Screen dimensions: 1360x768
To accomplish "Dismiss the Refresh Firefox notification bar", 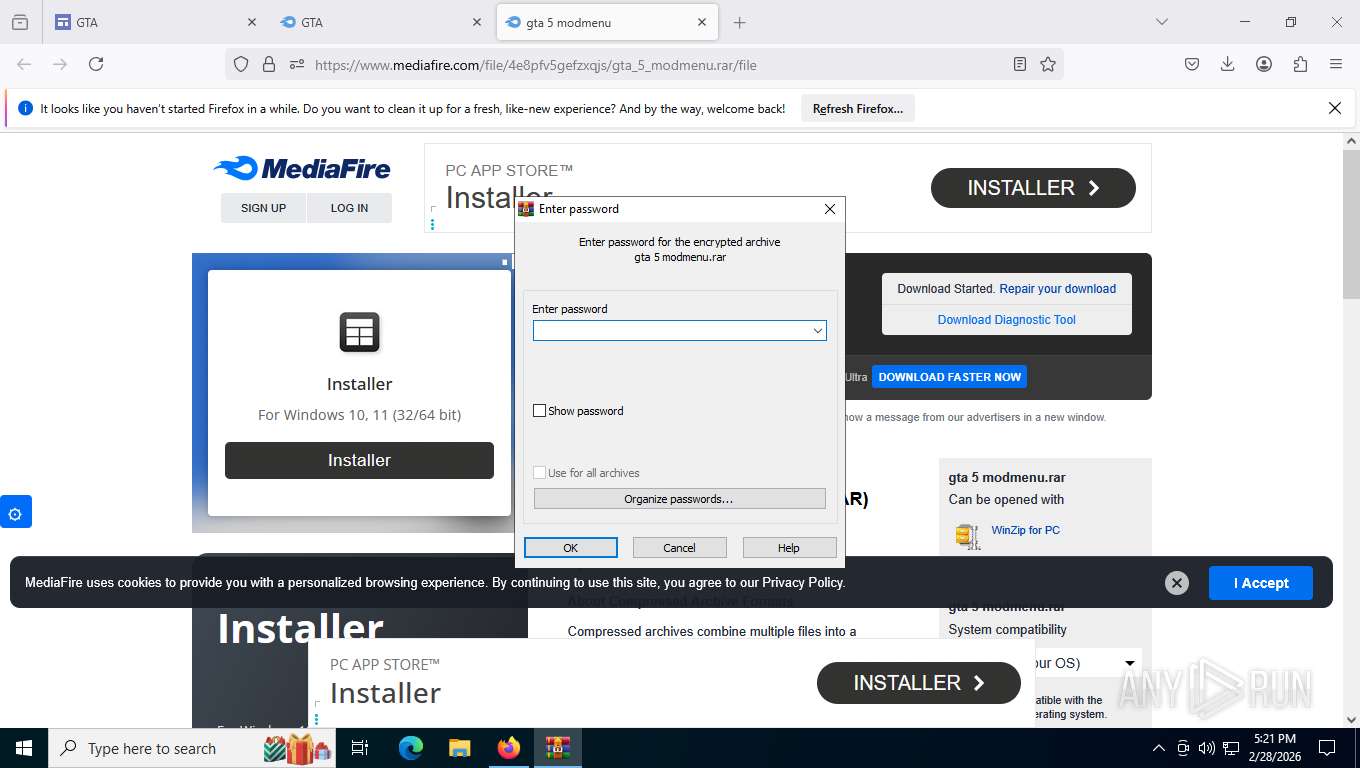I will click(1334, 108).
